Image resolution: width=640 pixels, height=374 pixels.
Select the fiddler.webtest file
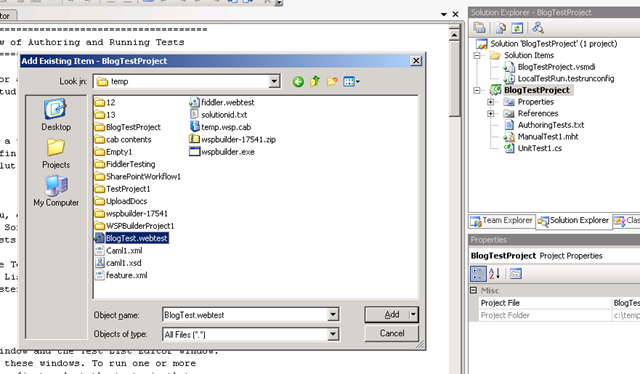(222, 102)
